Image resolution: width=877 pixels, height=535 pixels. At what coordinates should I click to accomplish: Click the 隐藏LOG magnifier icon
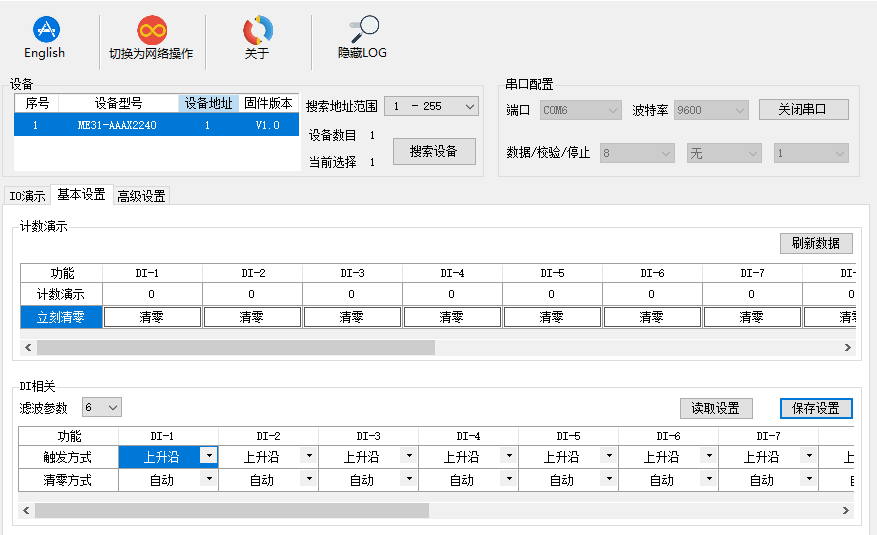[x=364, y=29]
